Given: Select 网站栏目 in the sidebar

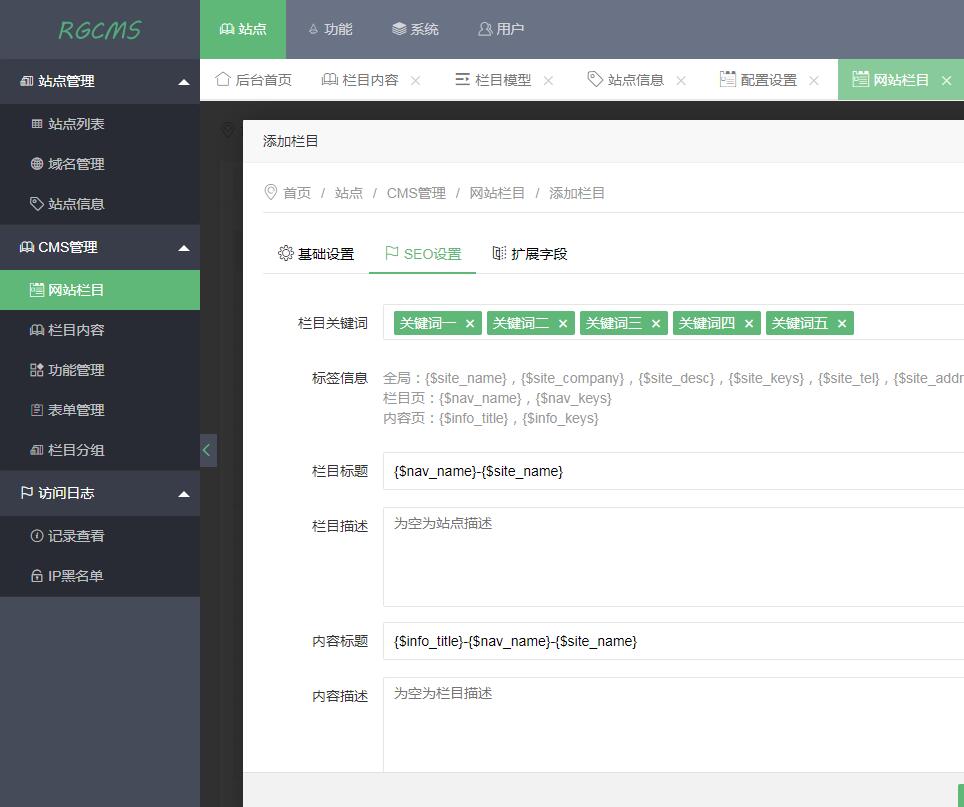Looking at the screenshot, I should click(100, 289).
